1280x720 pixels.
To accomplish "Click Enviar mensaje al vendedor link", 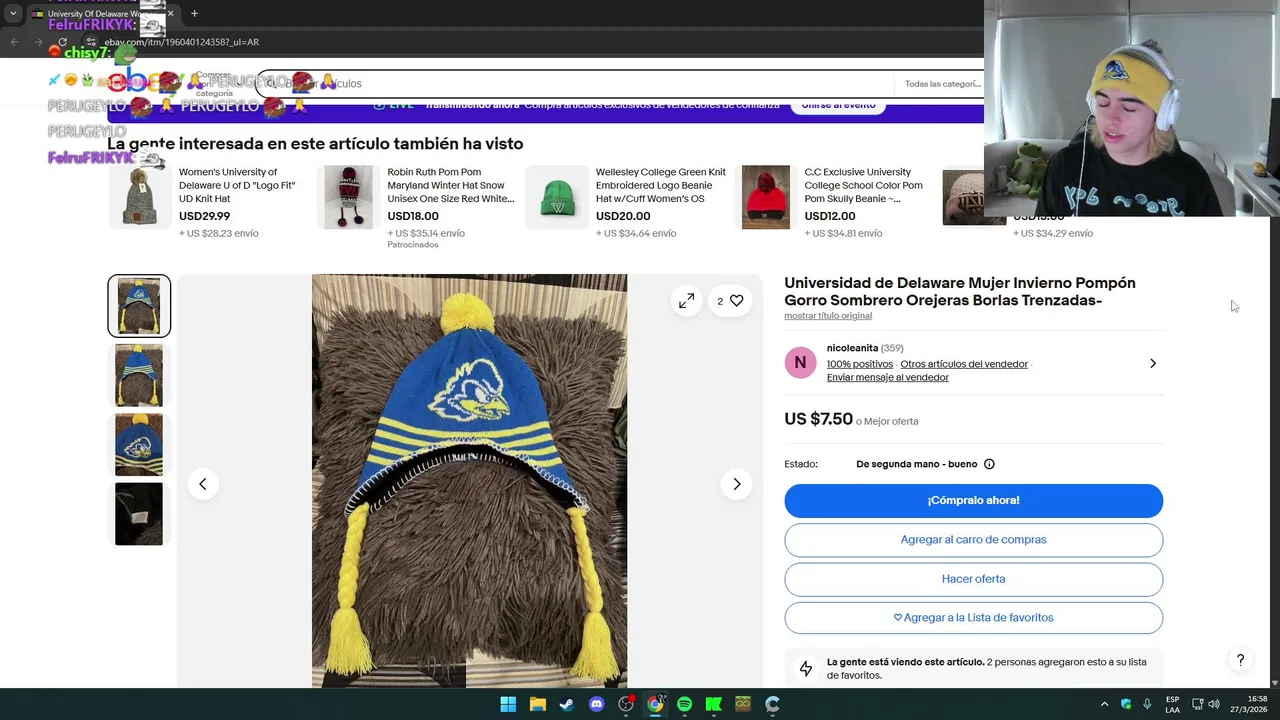I will coord(888,377).
